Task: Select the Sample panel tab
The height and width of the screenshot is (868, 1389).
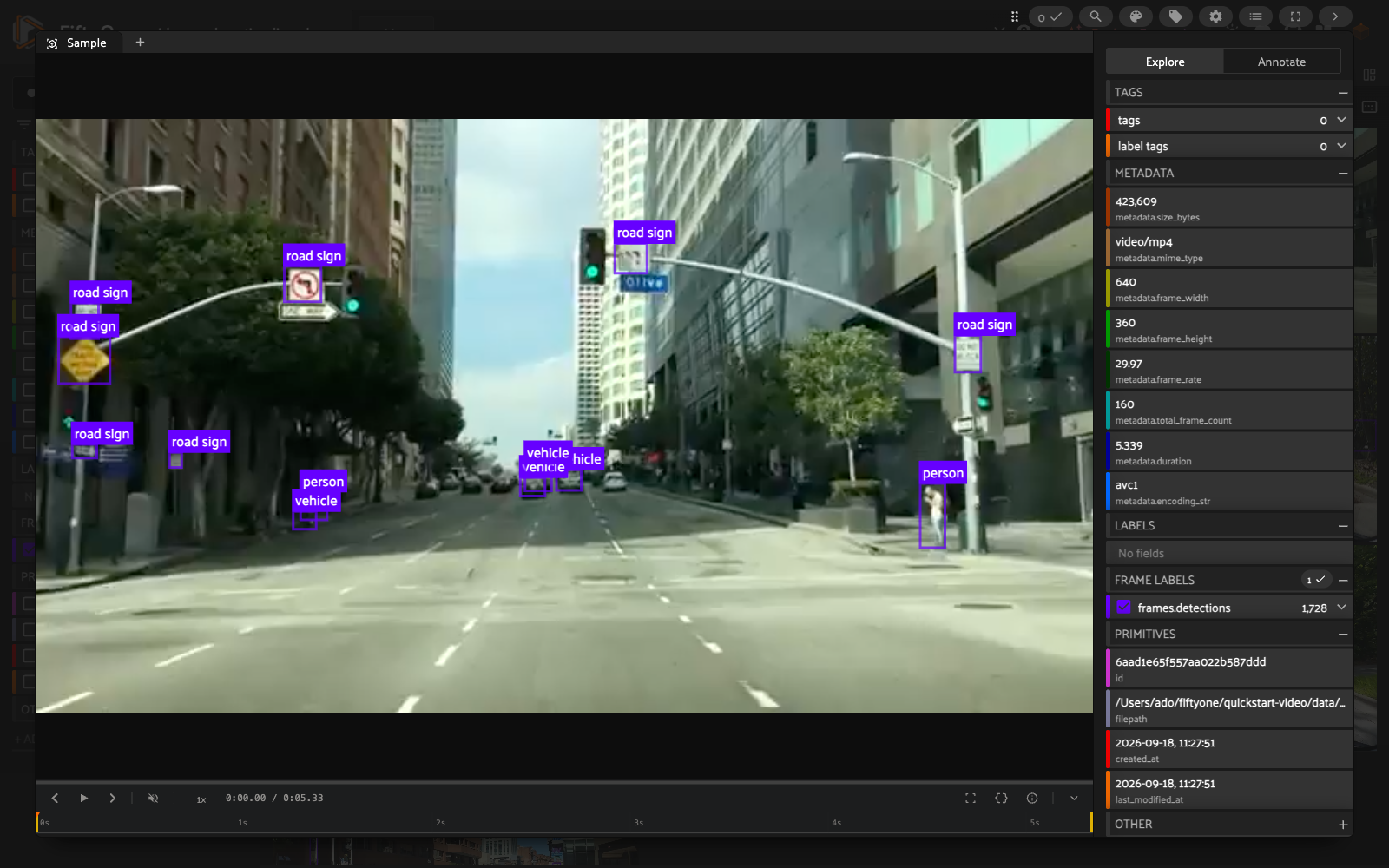Action: point(78,43)
